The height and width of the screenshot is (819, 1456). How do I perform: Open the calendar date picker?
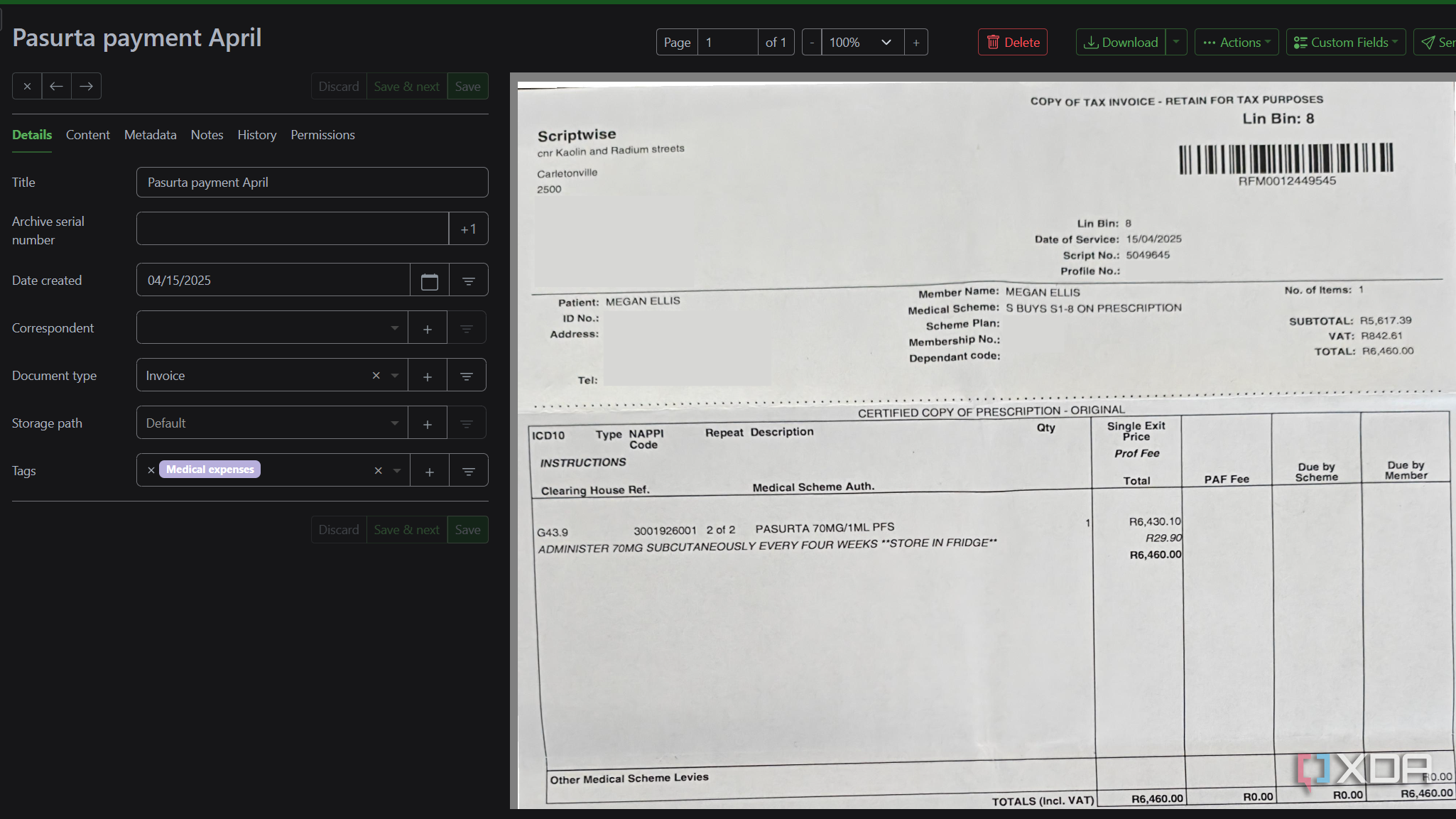click(x=430, y=281)
